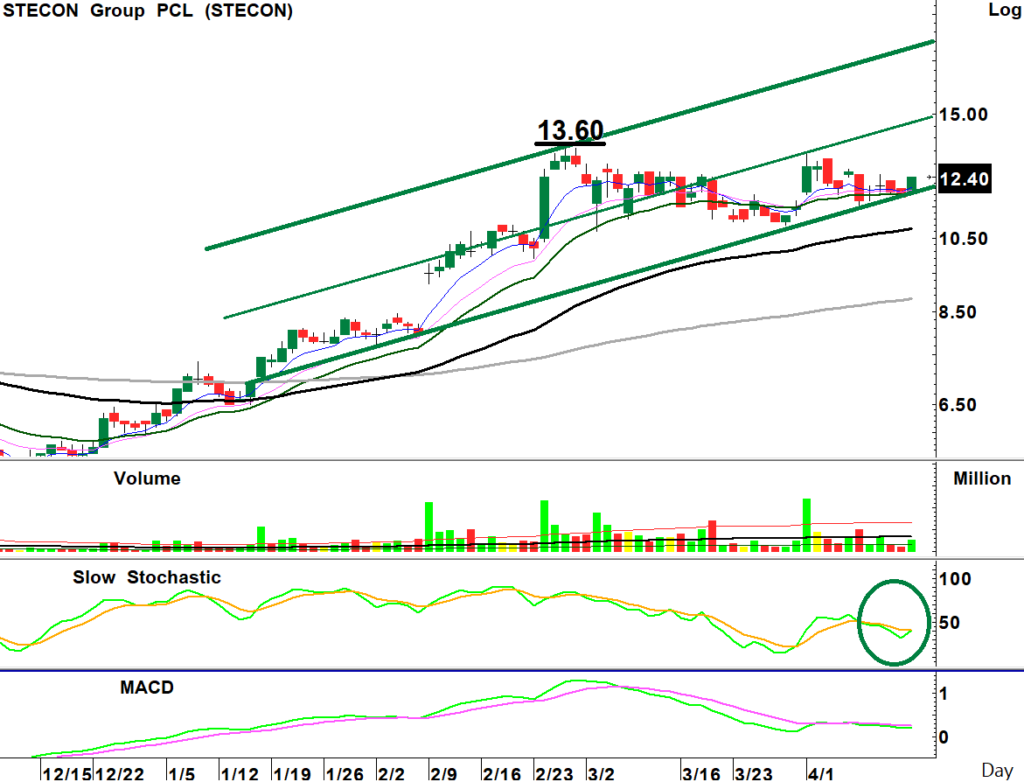Select the 4/1 date marker

(821, 774)
